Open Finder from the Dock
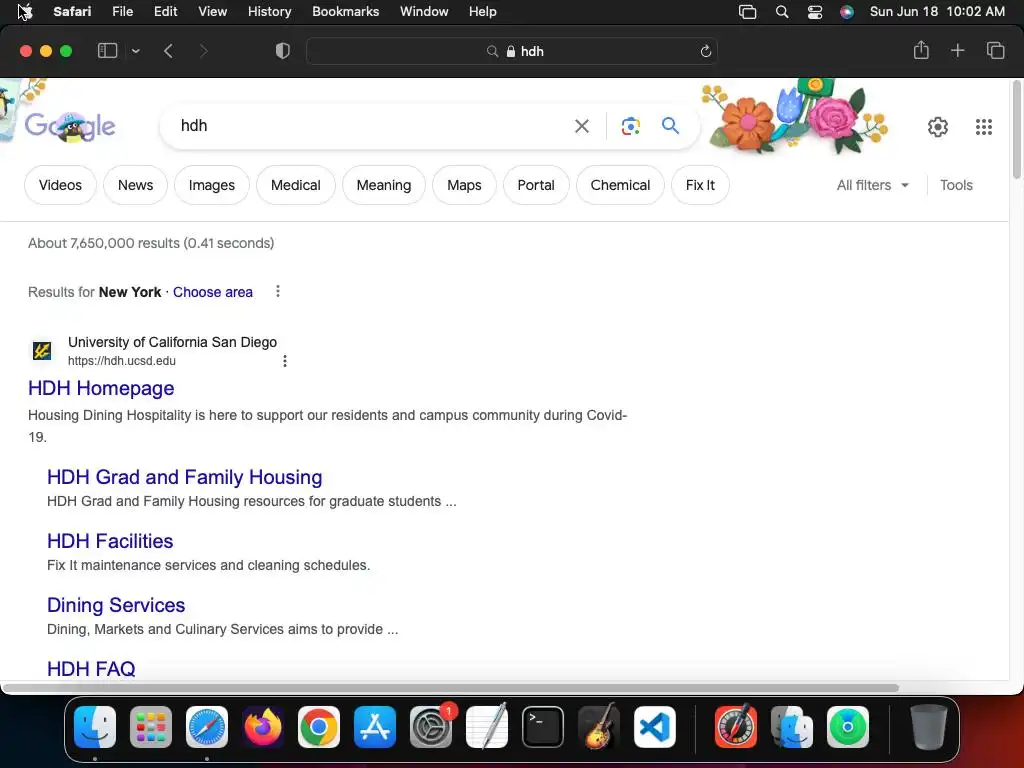Screen dimensions: 1024x768 point(95,727)
